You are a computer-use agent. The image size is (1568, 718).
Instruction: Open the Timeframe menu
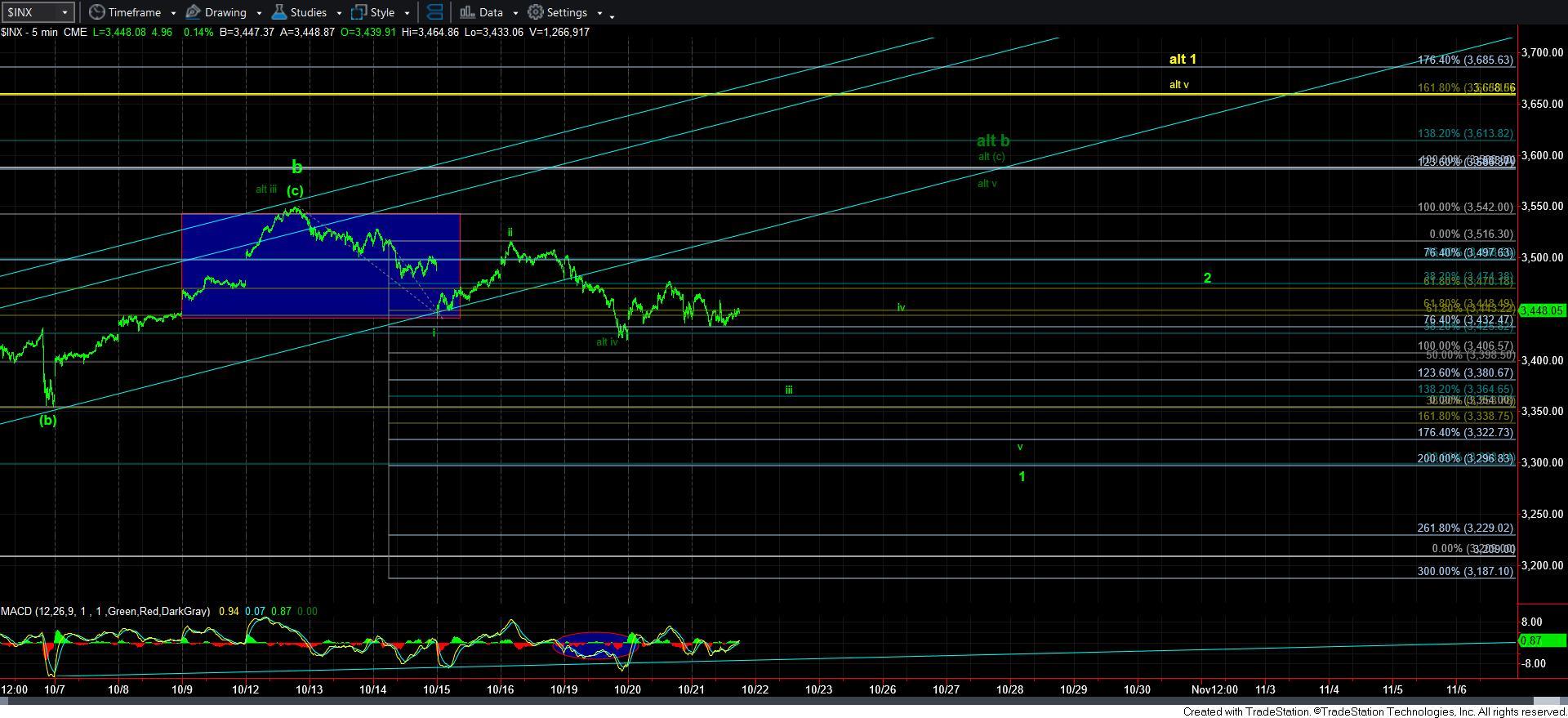[134, 12]
